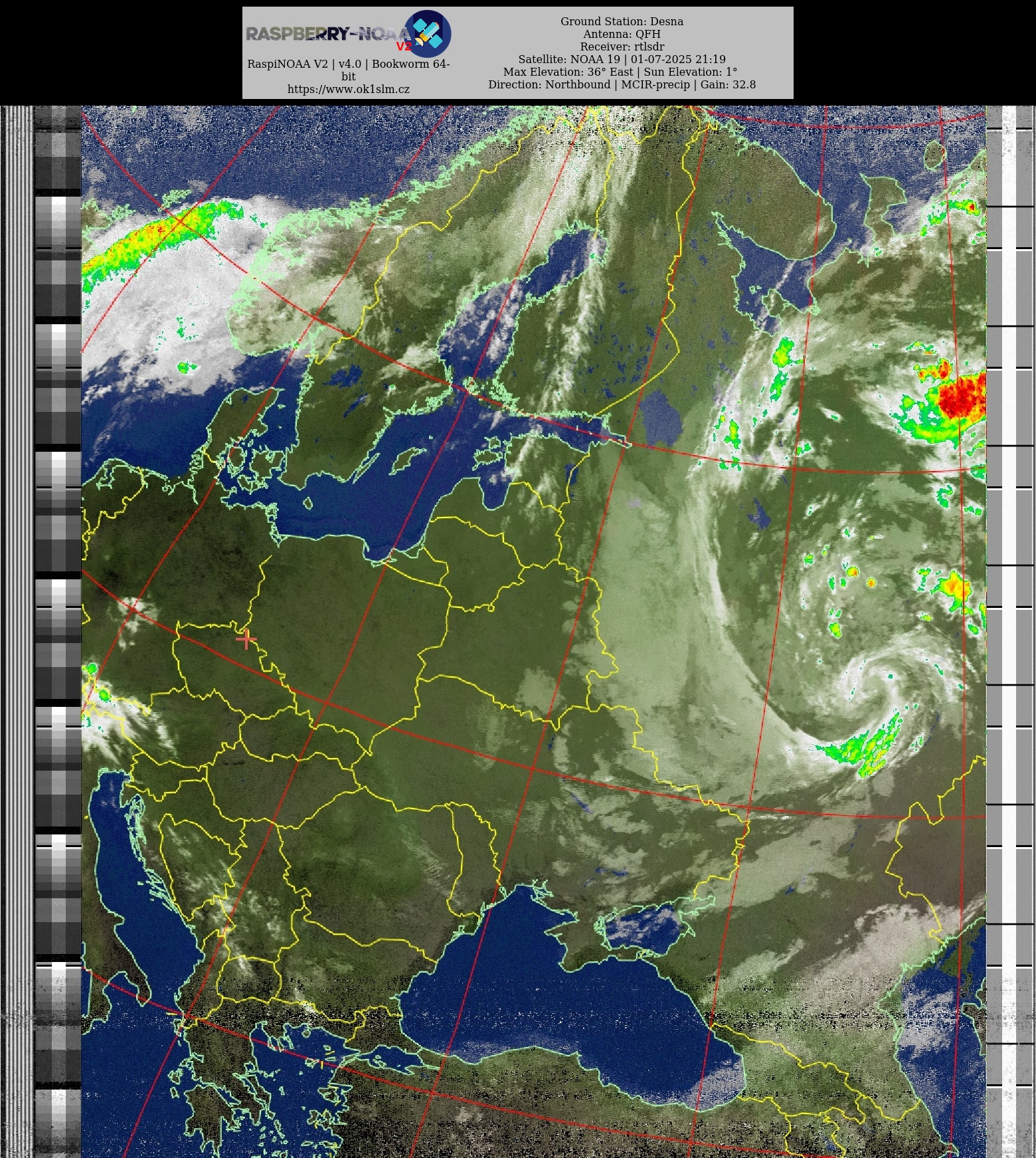Click the 'Antenna: QFH' line
Image resolution: width=1036 pixels, height=1158 pixels.
point(622,34)
